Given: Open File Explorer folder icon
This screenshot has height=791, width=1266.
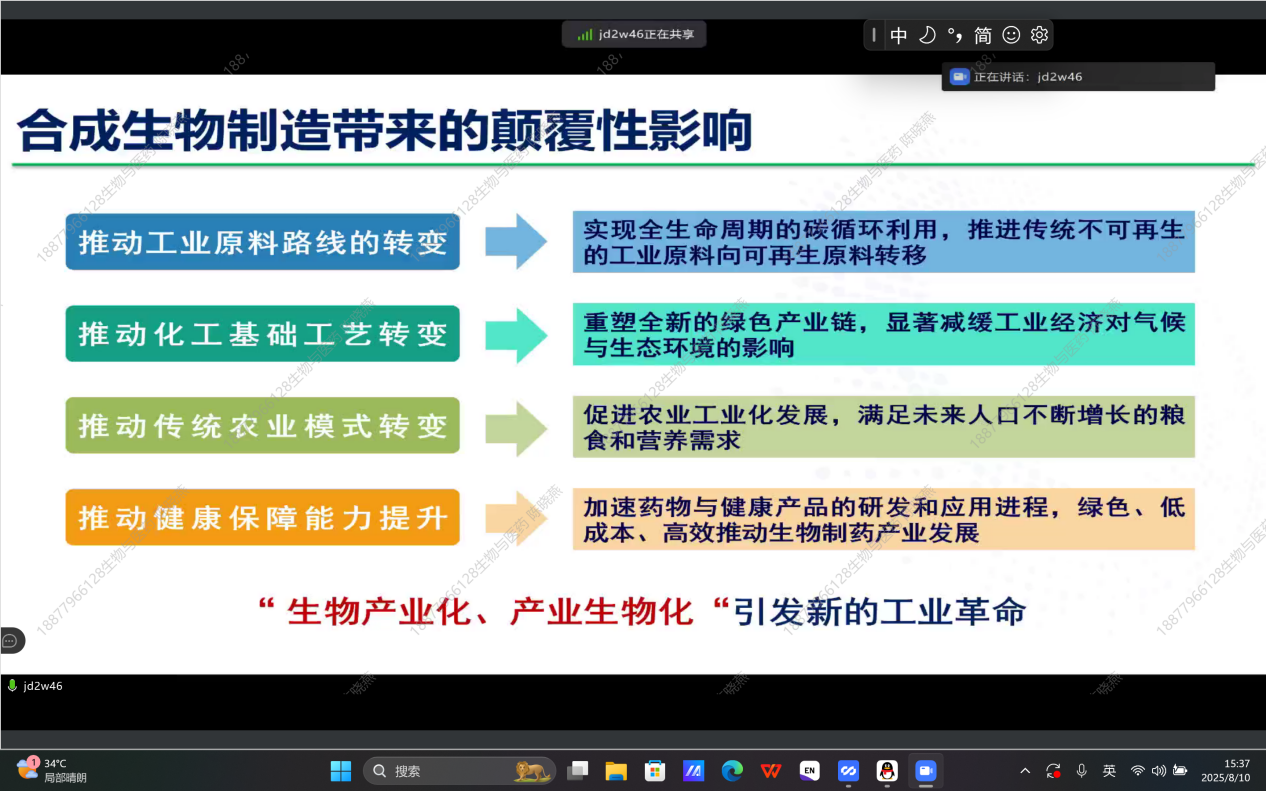Looking at the screenshot, I should (x=616, y=771).
